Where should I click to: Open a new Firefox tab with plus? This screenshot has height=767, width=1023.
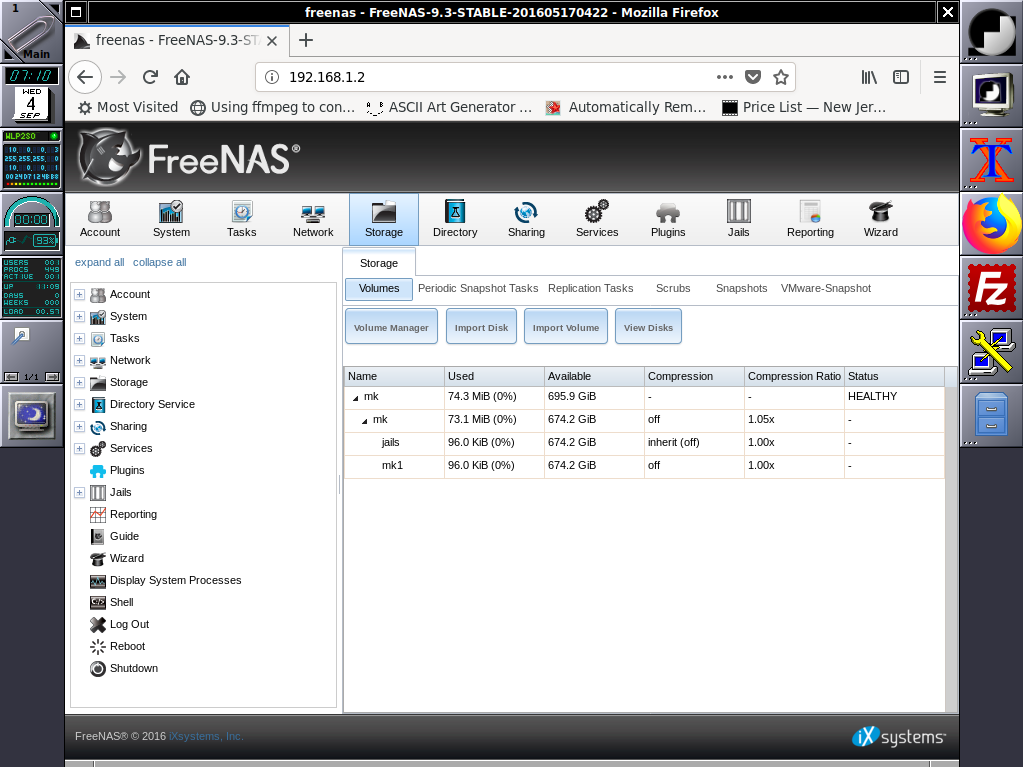pyautogui.click(x=306, y=40)
